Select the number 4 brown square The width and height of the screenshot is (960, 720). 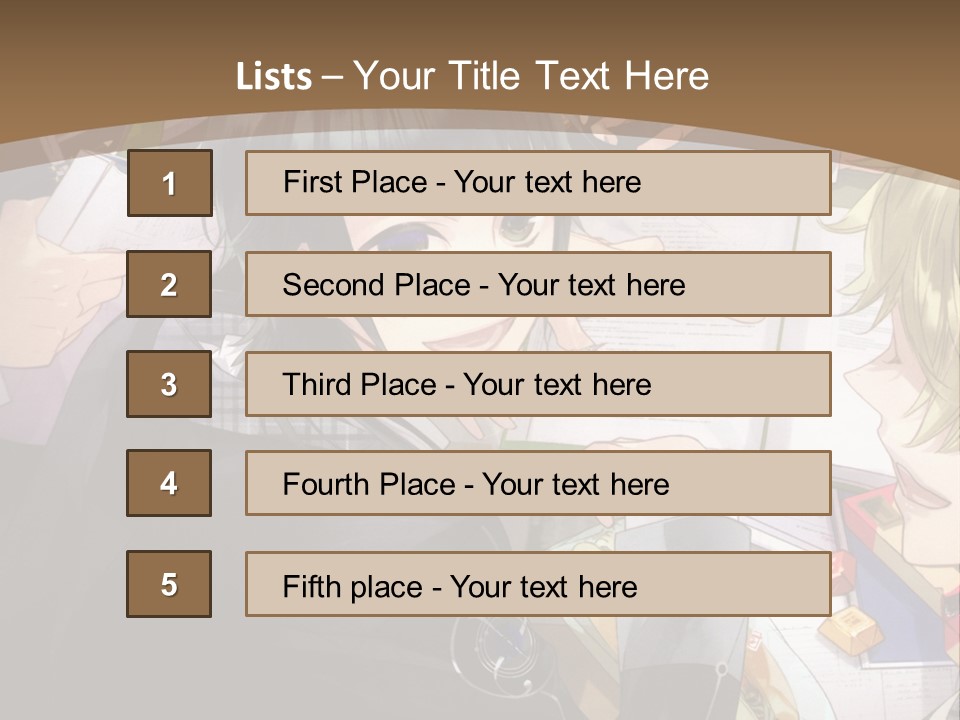[x=169, y=483]
